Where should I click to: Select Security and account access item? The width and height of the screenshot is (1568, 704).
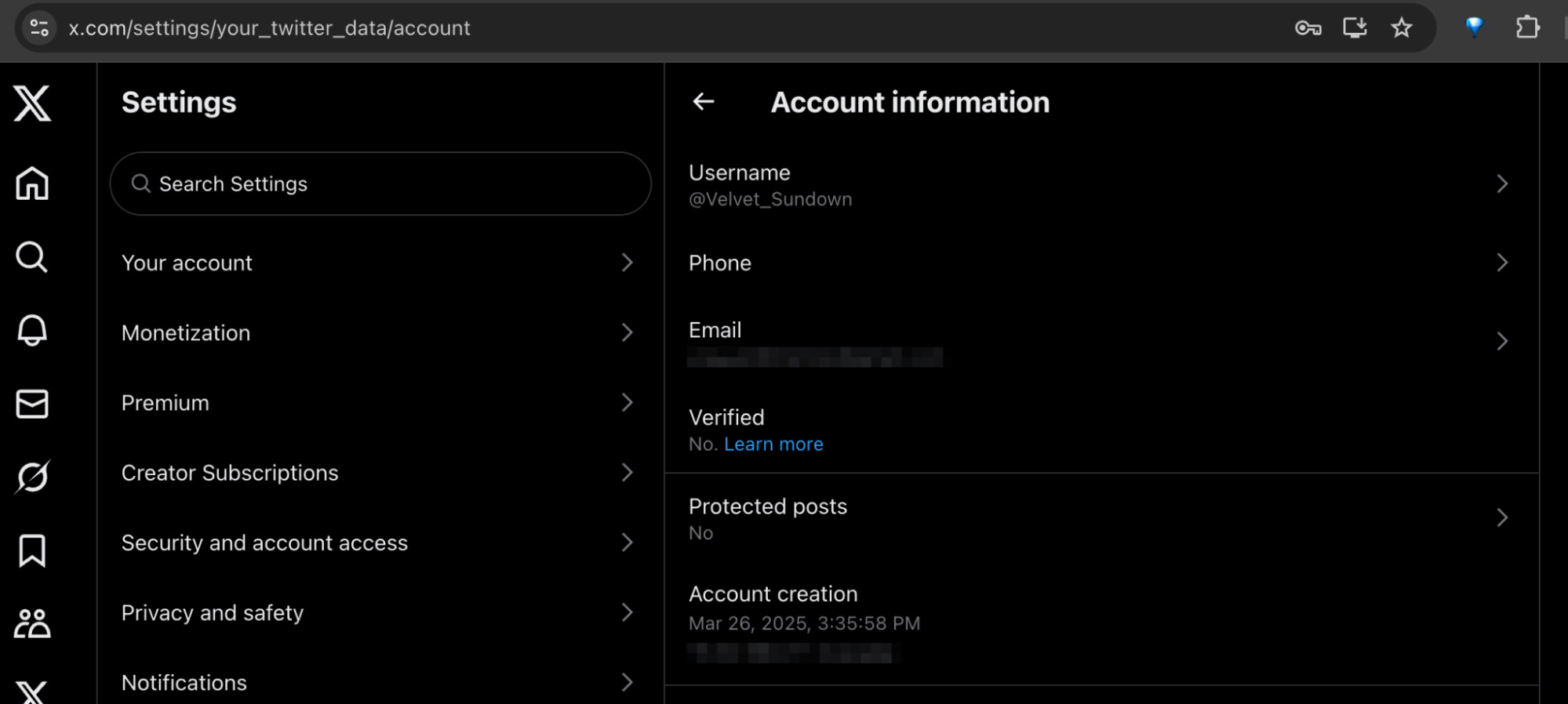tap(380, 543)
